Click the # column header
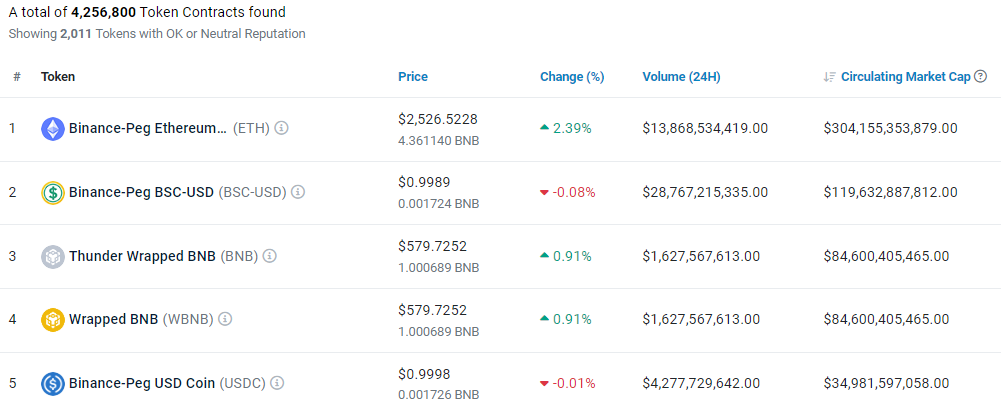1001x413 pixels. click(x=17, y=77)
